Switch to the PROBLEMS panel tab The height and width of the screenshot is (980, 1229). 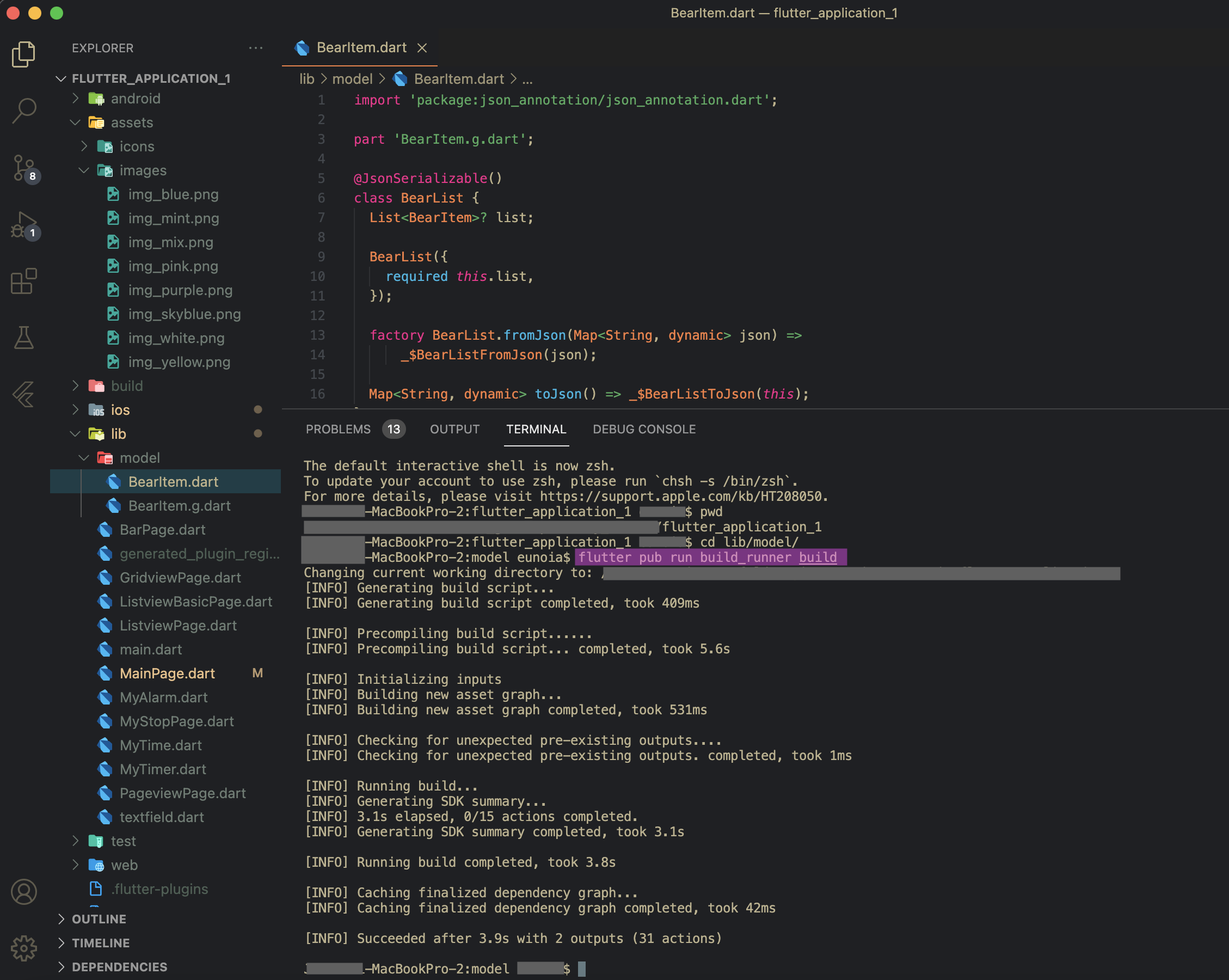click(338, 429)
